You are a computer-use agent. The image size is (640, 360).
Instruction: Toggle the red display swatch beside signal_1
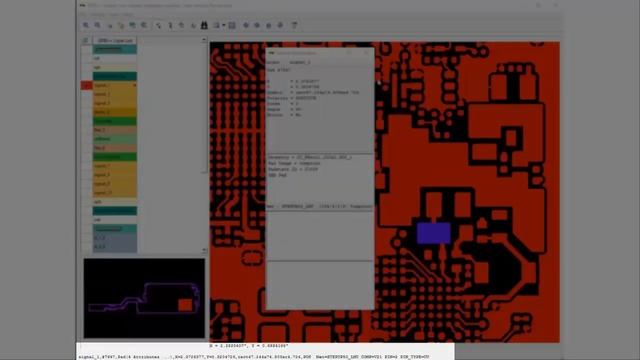pyautogui.click(x=87, y=85)
